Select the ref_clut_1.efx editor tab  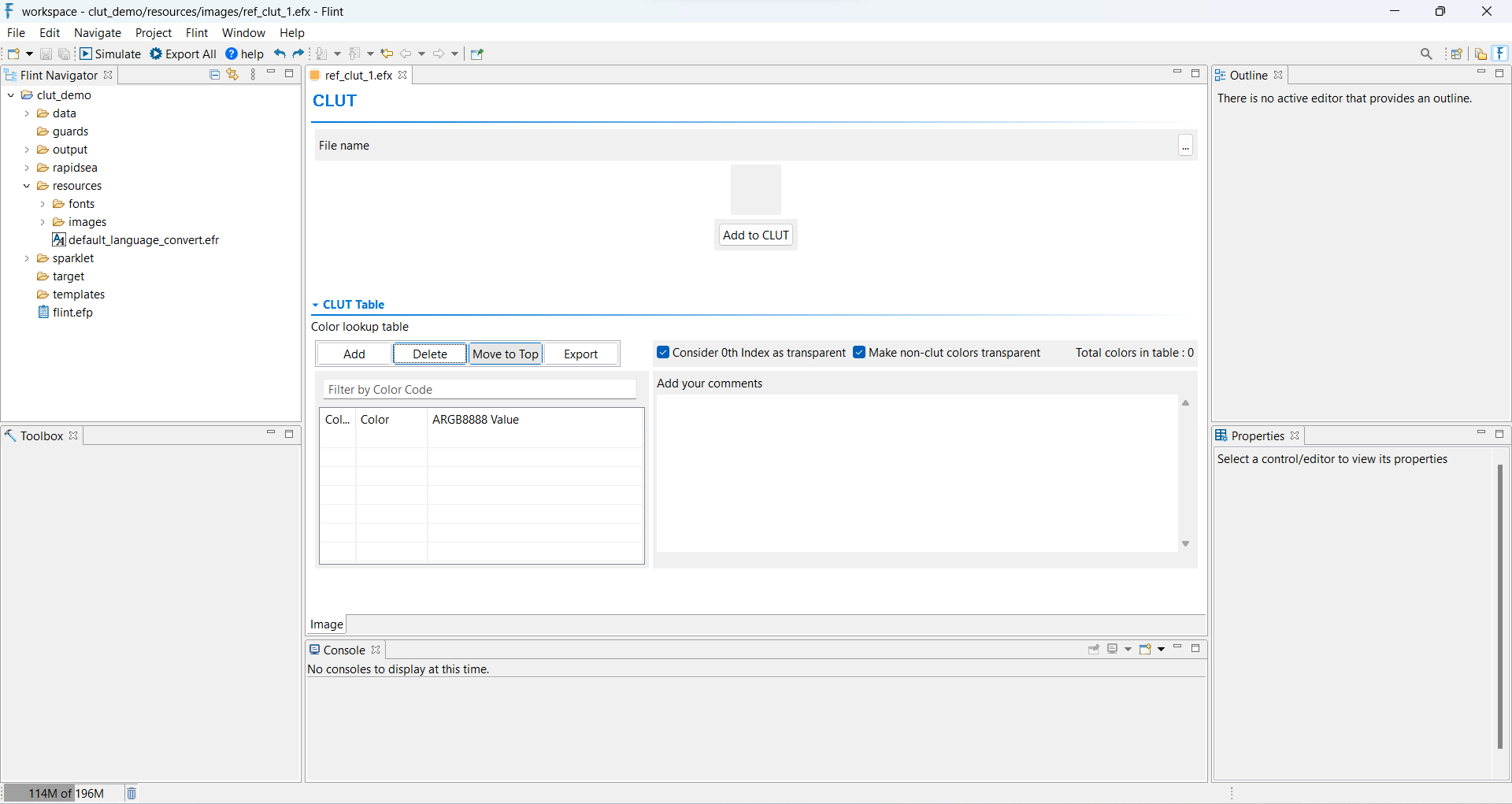tap(358, 76)
